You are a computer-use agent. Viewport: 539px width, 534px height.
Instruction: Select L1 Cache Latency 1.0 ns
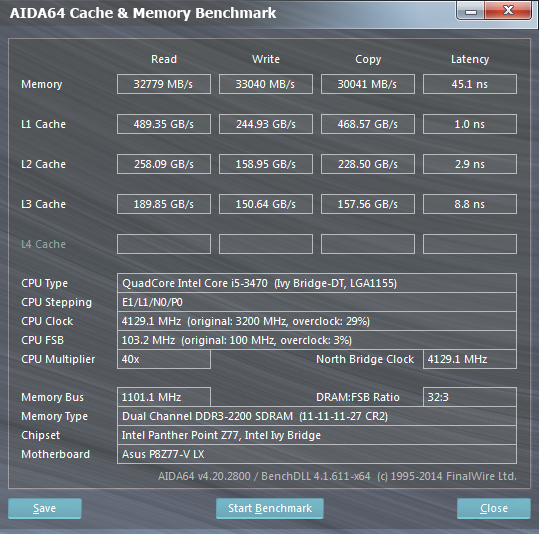click(x=470, y=124)
